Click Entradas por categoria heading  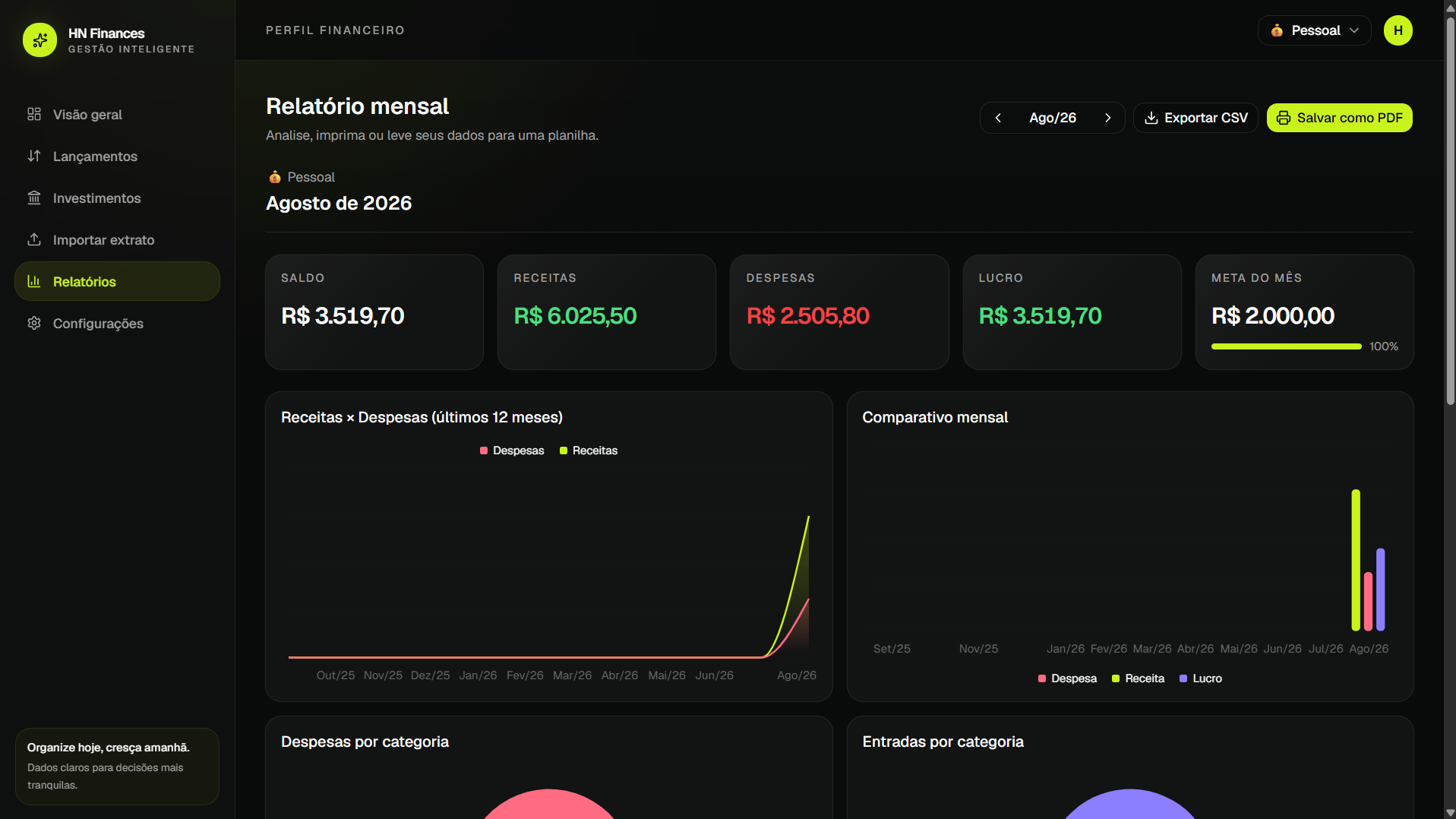point(943,742)
